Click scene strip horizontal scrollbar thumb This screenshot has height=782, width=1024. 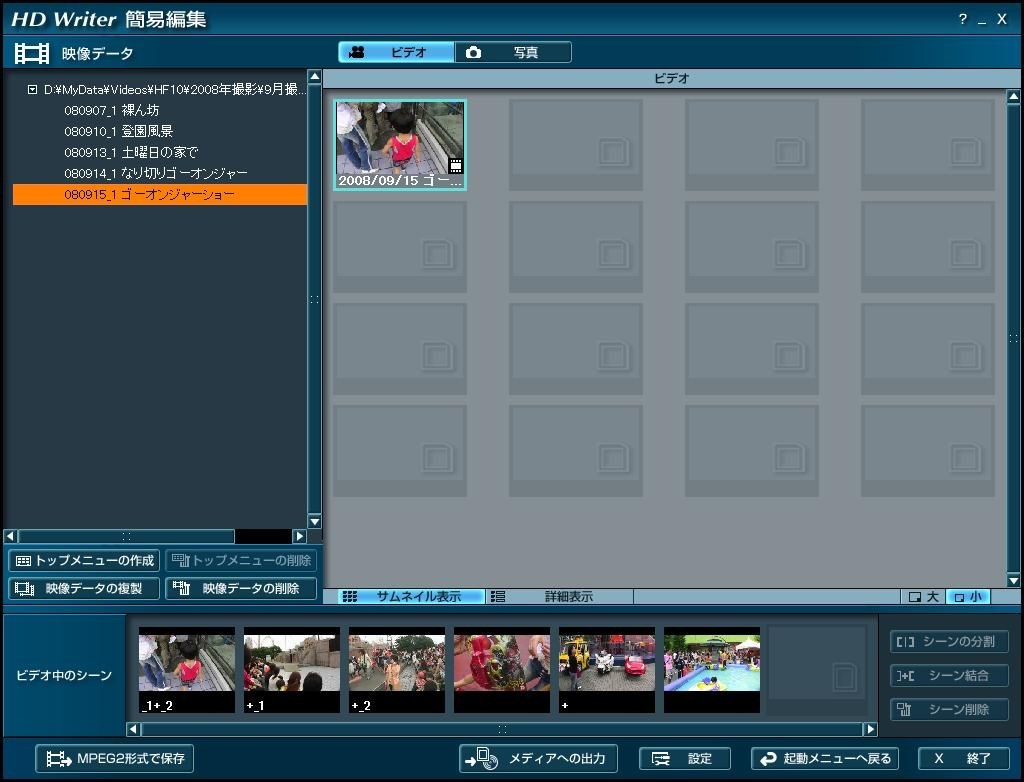[x=502, y=729]
